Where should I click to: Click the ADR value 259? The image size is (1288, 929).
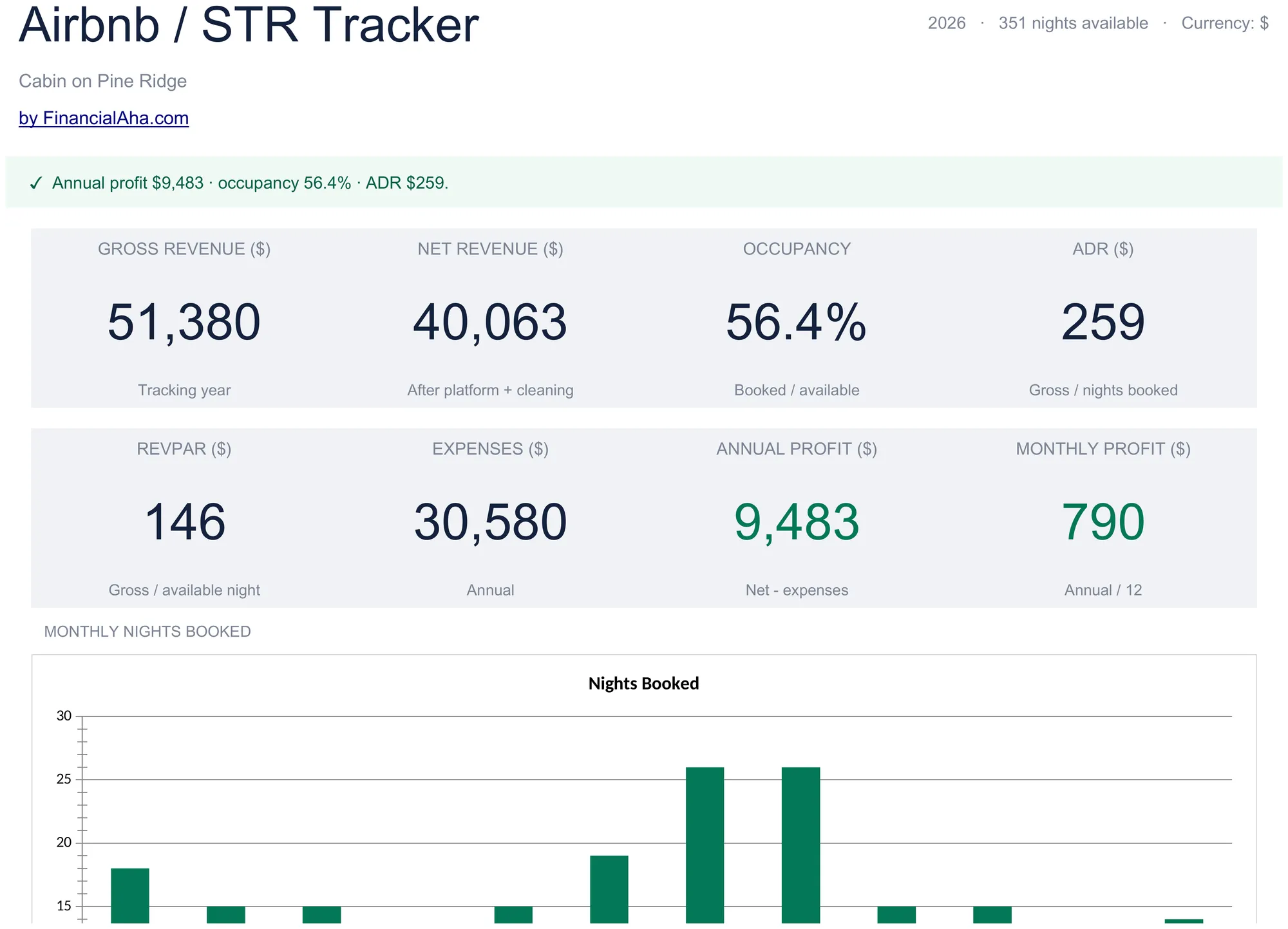(1103, 322)
